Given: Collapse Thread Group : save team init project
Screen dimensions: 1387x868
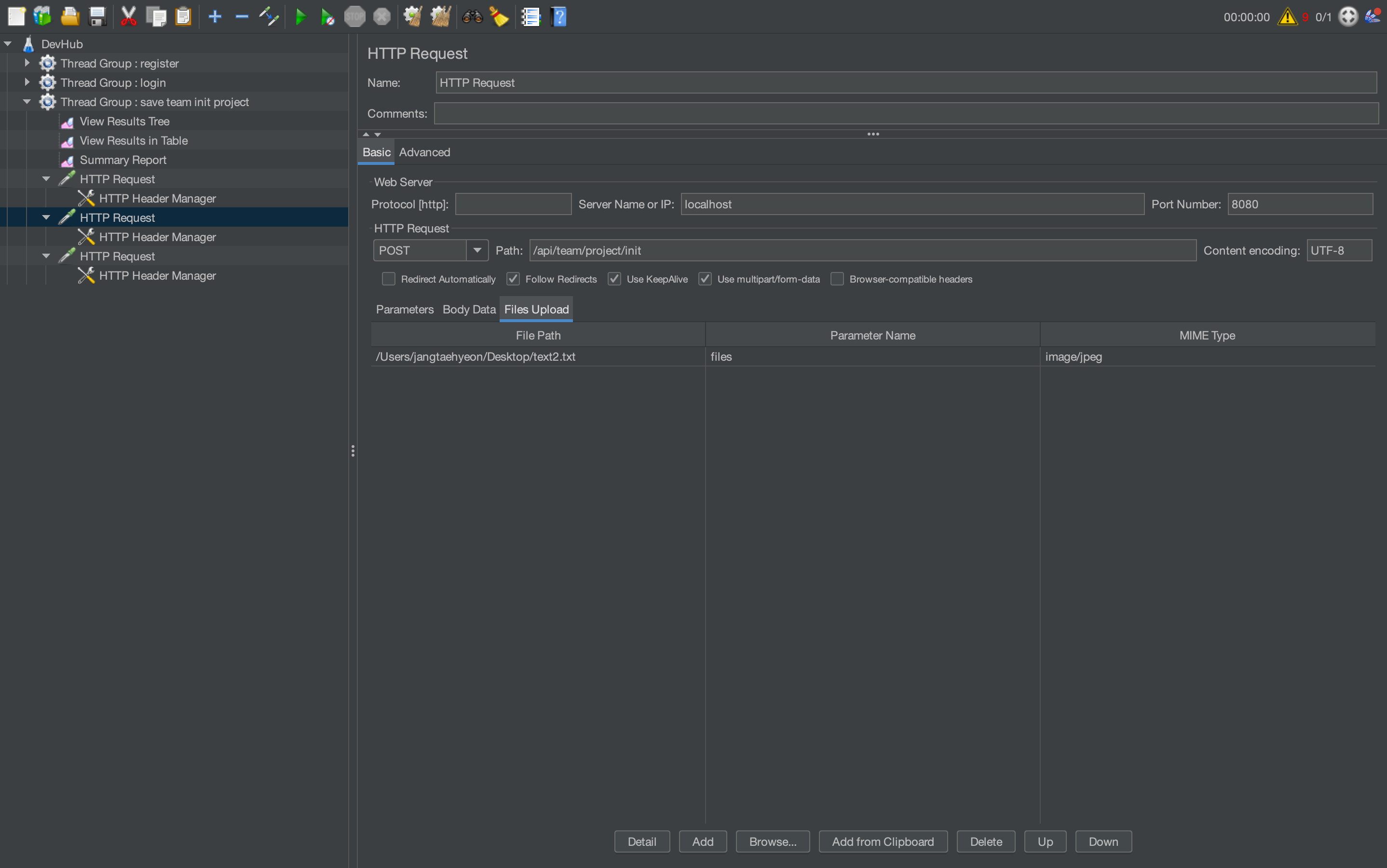Looking at the screenshot, I should pyautogui.click(x=27, y=102).
